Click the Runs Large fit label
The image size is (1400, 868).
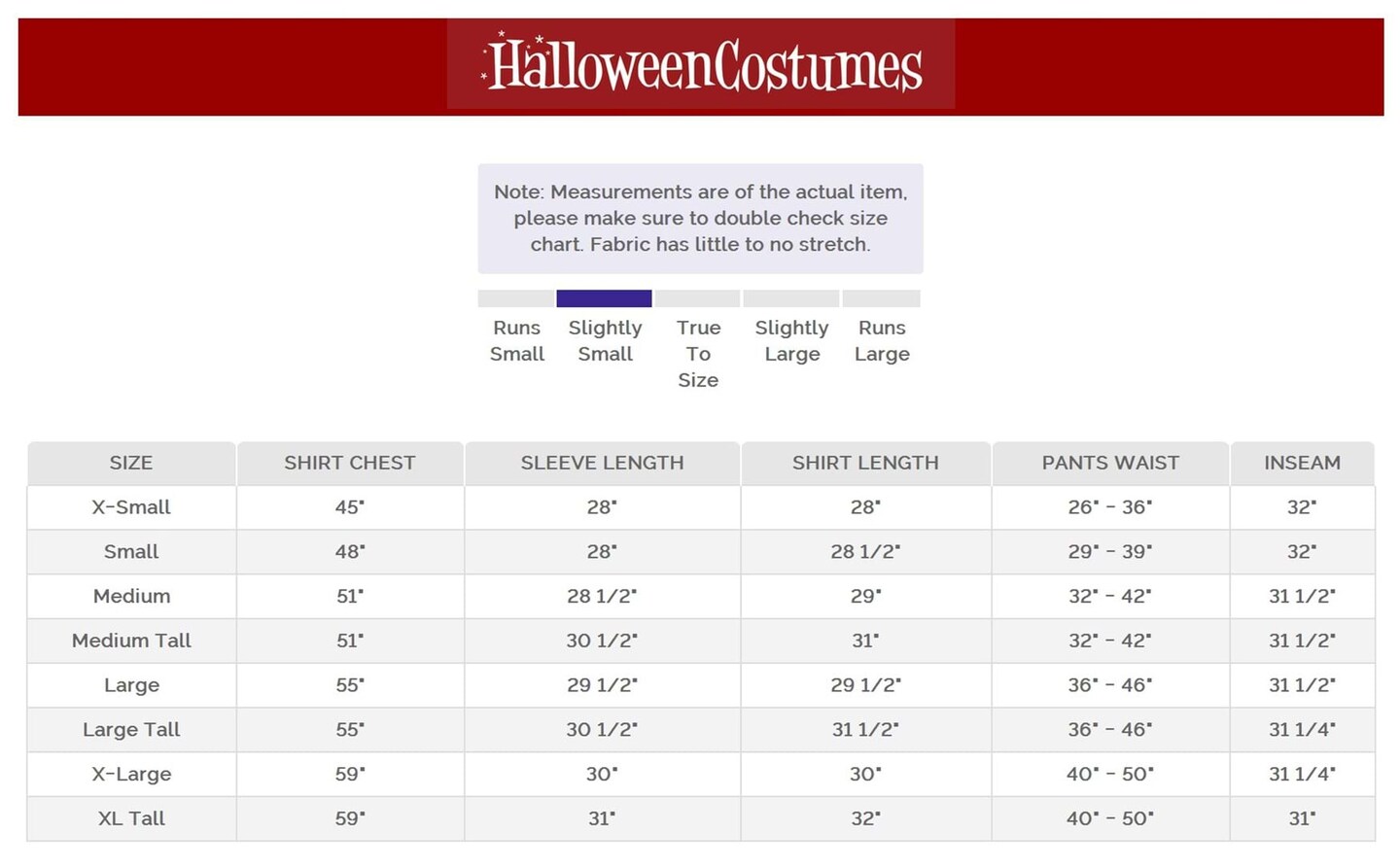[882, 341]
